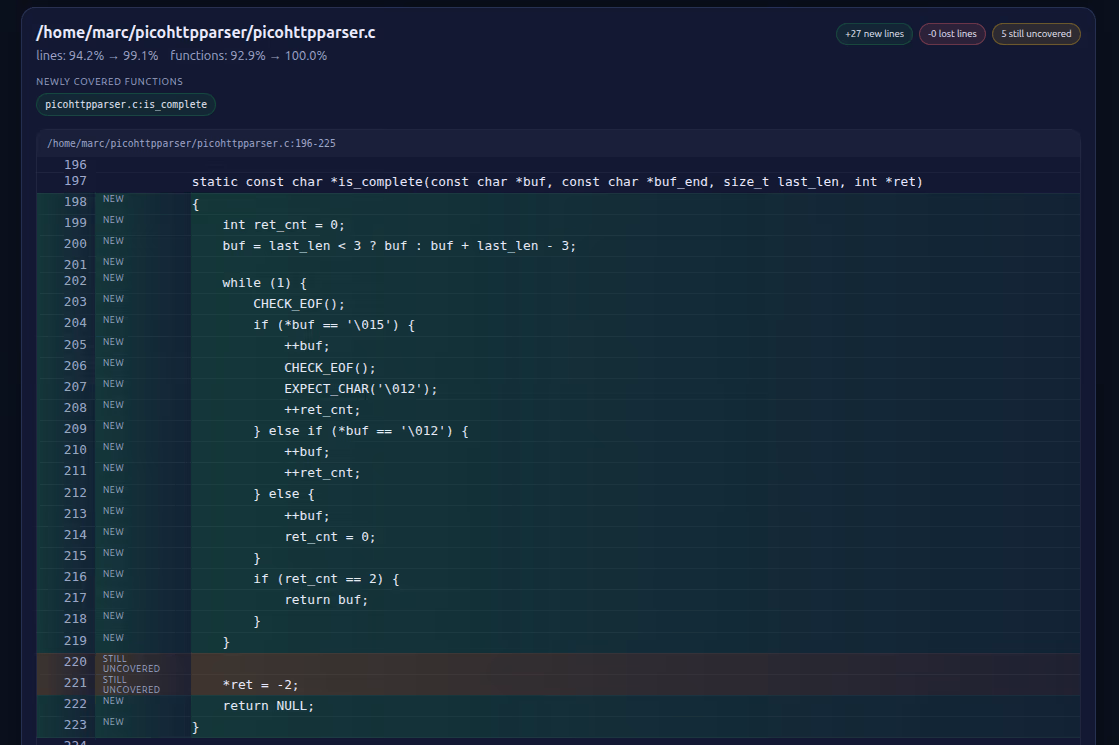Click the NEW label on line 198
Viewport: 1119px width, 745px height.
(113, 199)
